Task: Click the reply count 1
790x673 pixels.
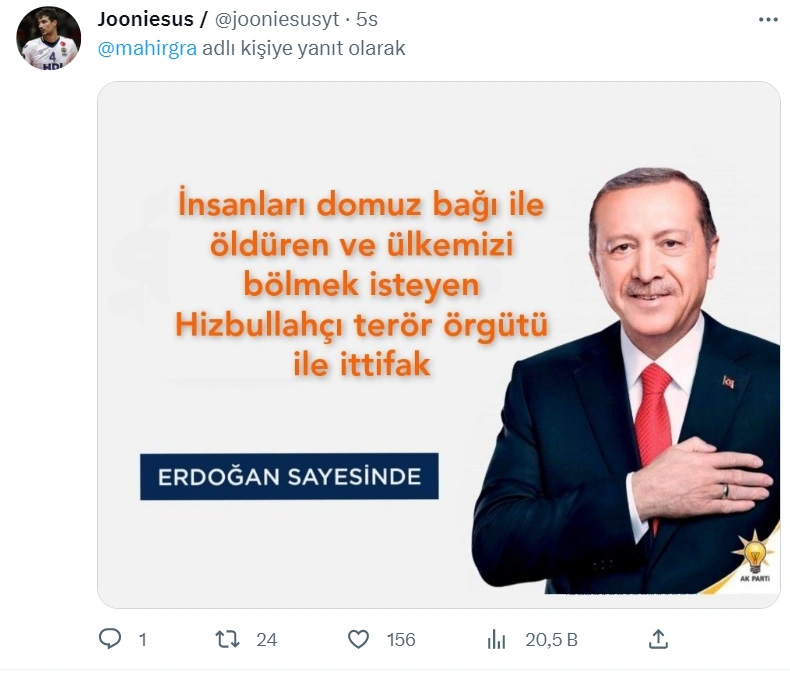Action: tap(143, 640)
